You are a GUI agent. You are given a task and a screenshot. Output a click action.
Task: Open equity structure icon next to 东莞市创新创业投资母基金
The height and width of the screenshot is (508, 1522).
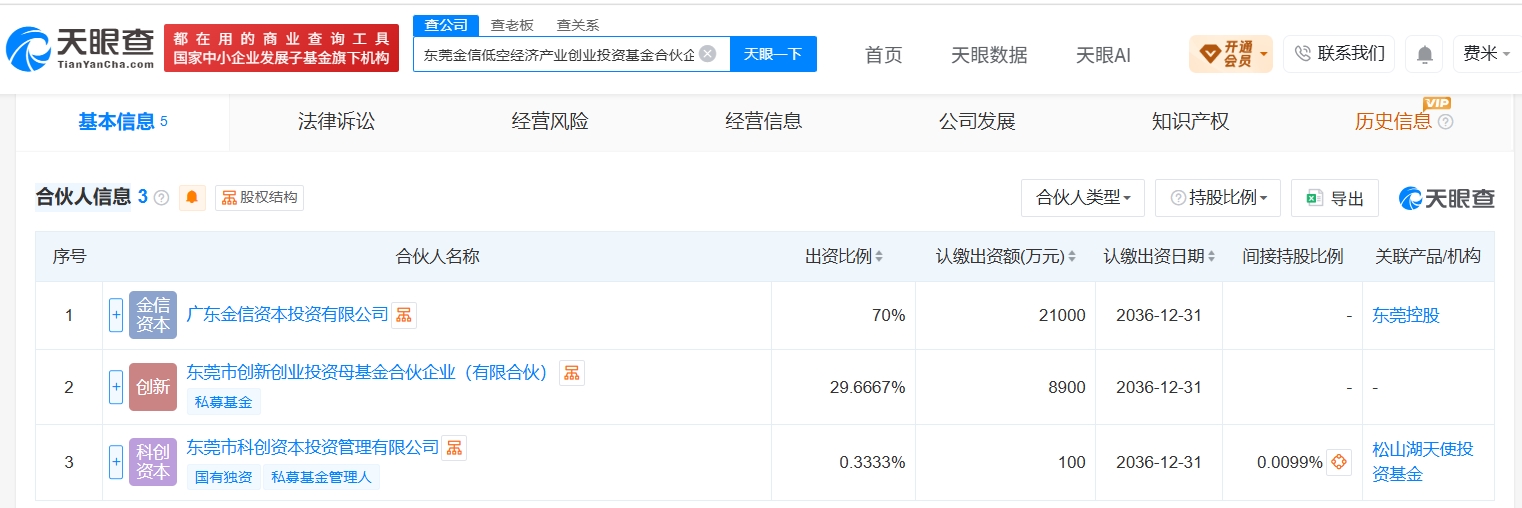[572, 373]
